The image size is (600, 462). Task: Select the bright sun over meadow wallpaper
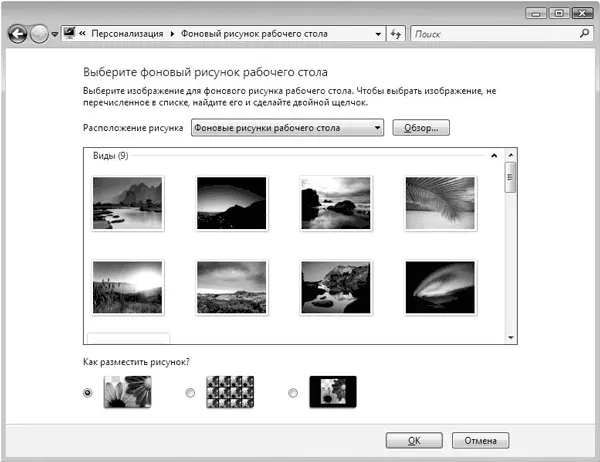(128, 287)
